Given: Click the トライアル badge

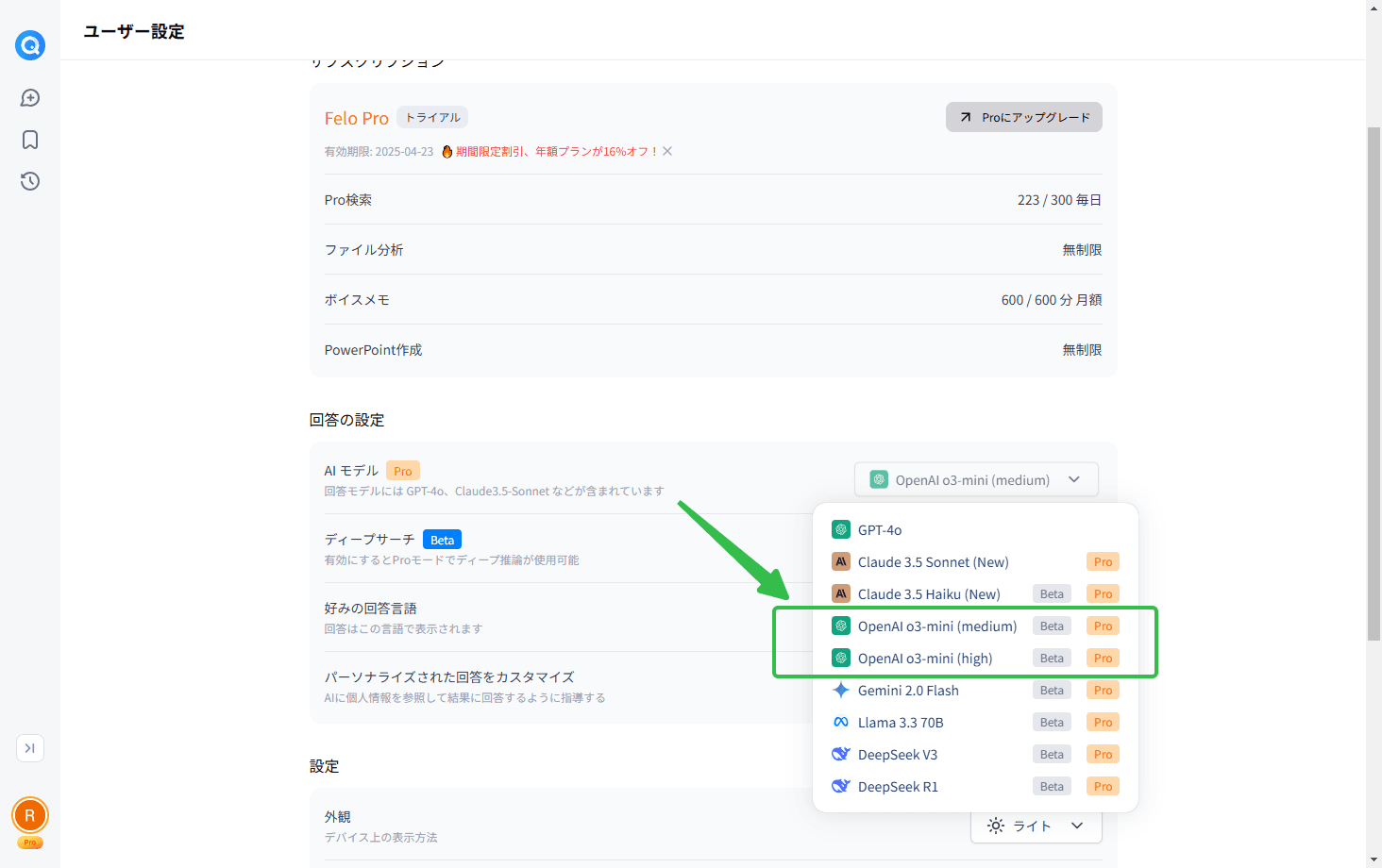Looking at the screenshot, I should 432,117.
